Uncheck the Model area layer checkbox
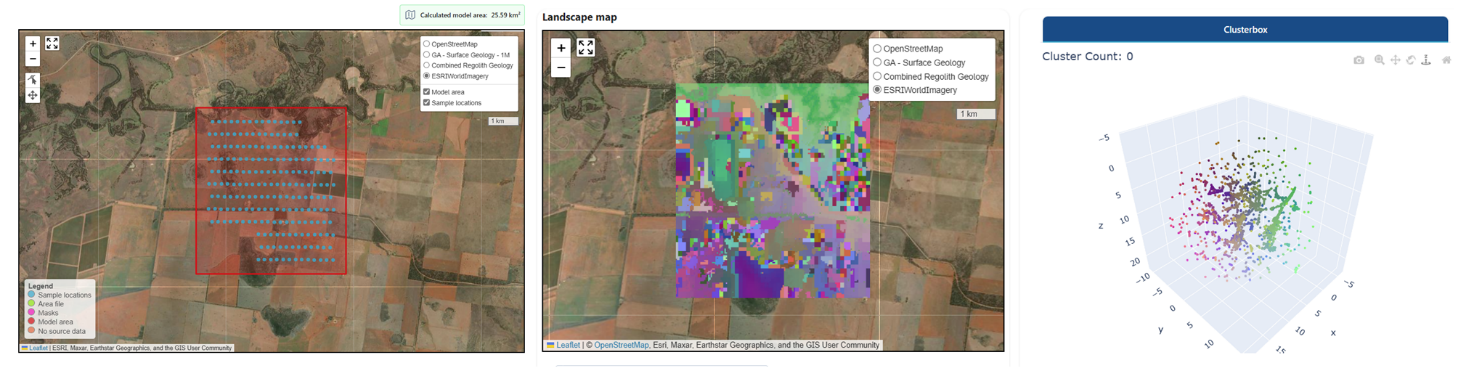Viewport: 1466px width, 384px height. 427,92
